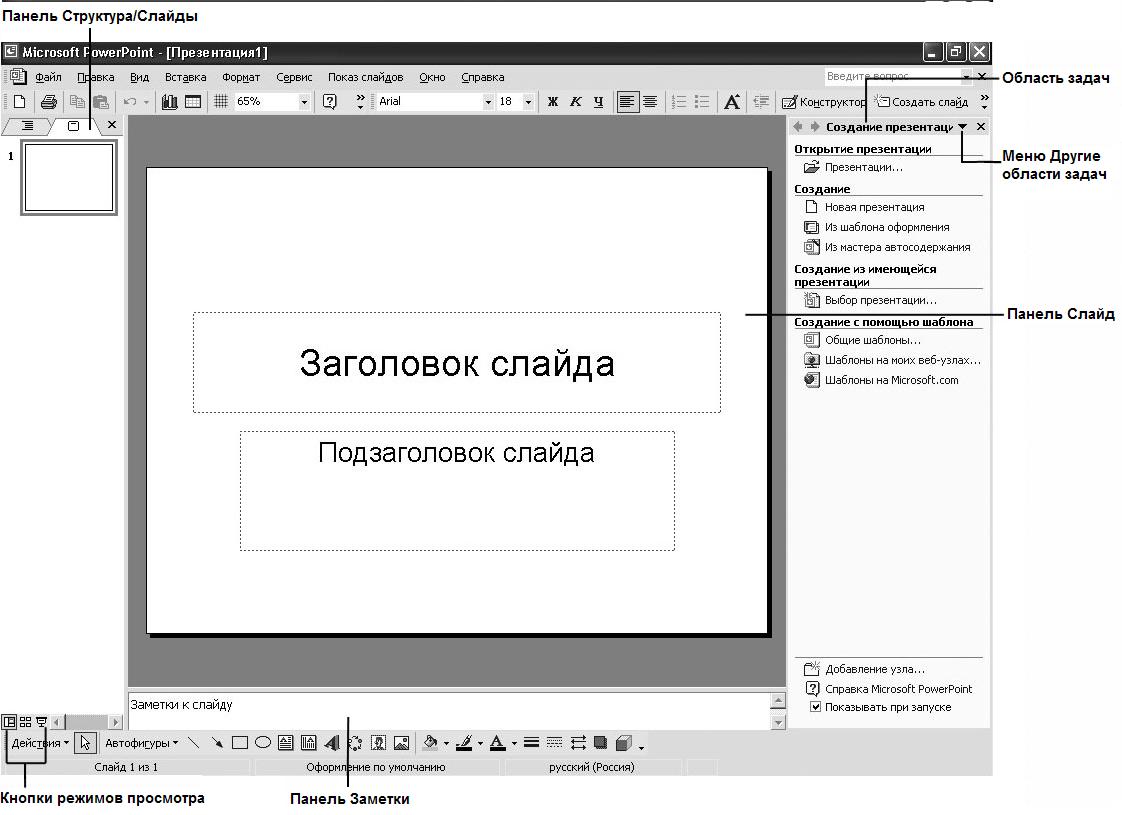Image resolution: width=1122 pixels, height=815 pixels.
Task: Click the New presentation toolbar icon
Action: tap(20, 102)
